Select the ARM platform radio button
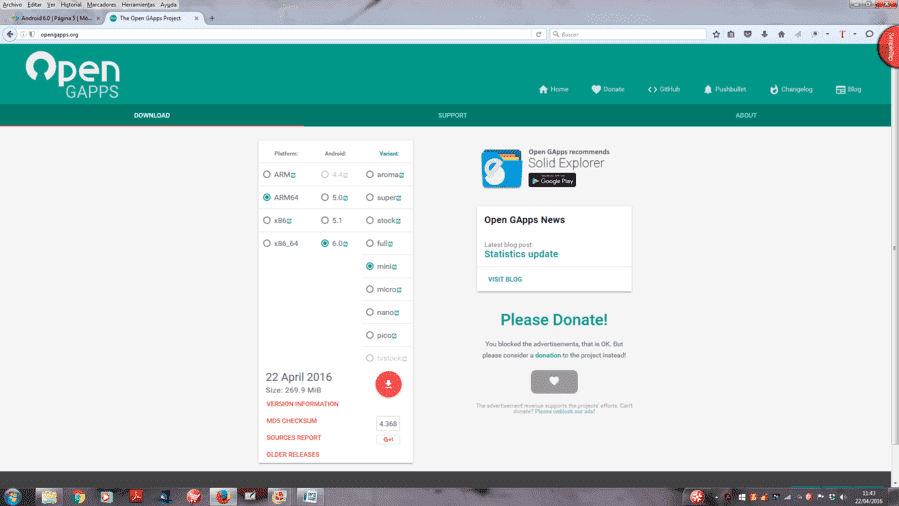The width and height of the screenshot is (899, 506). (267, 174)
